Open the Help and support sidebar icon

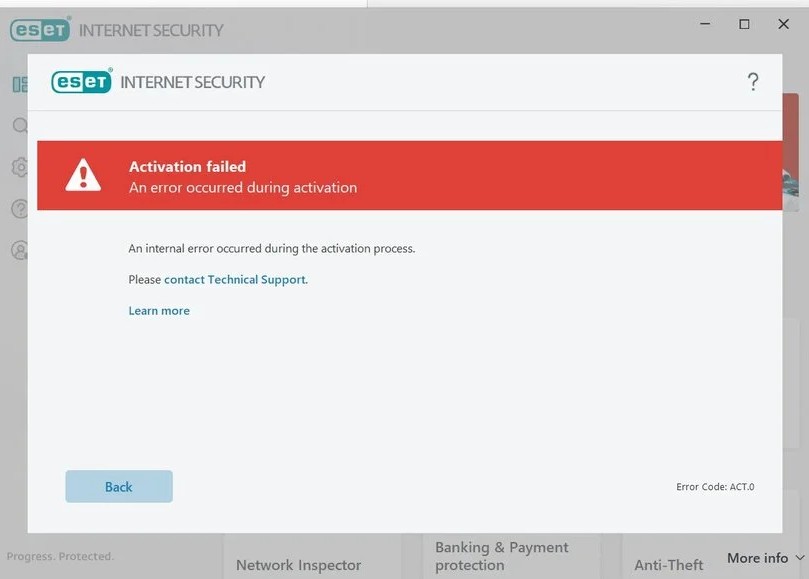[x=20, y=208]
